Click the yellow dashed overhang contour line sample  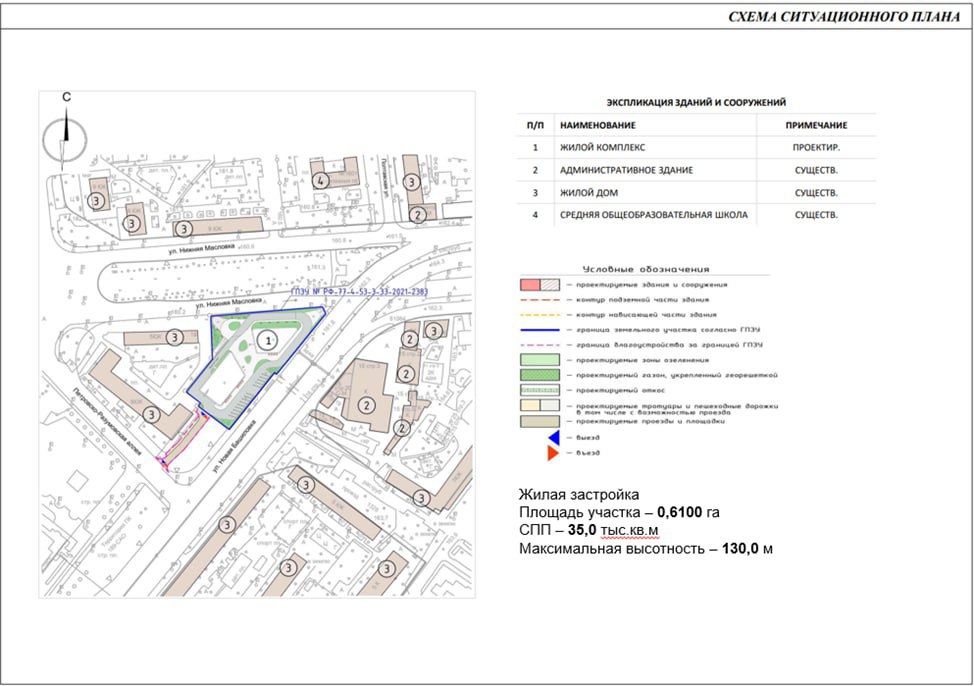click(x=541, y=314)
